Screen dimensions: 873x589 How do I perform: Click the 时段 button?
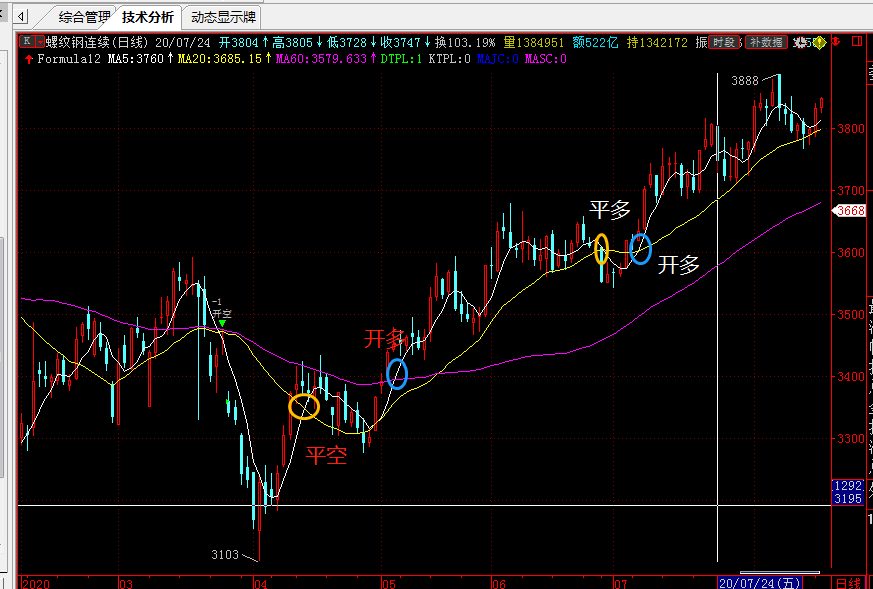(725, 42)
